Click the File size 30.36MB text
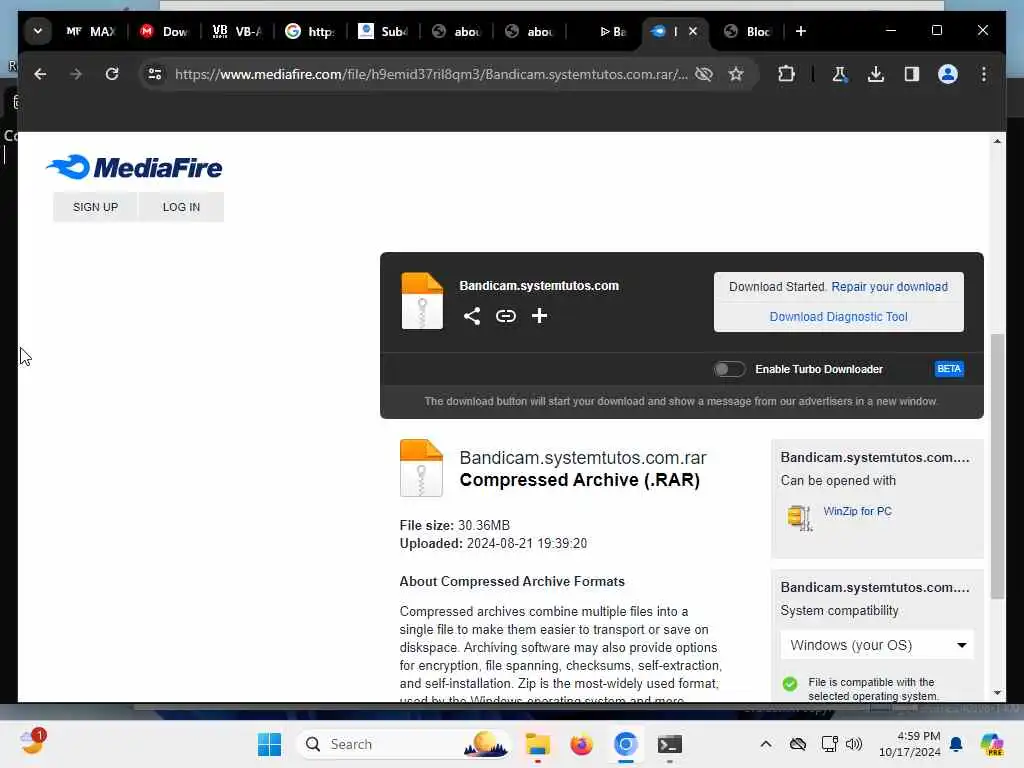Image resolution: width=1024 pixels, height=768 pixels. pyautogui.click(x=455, y=525)
